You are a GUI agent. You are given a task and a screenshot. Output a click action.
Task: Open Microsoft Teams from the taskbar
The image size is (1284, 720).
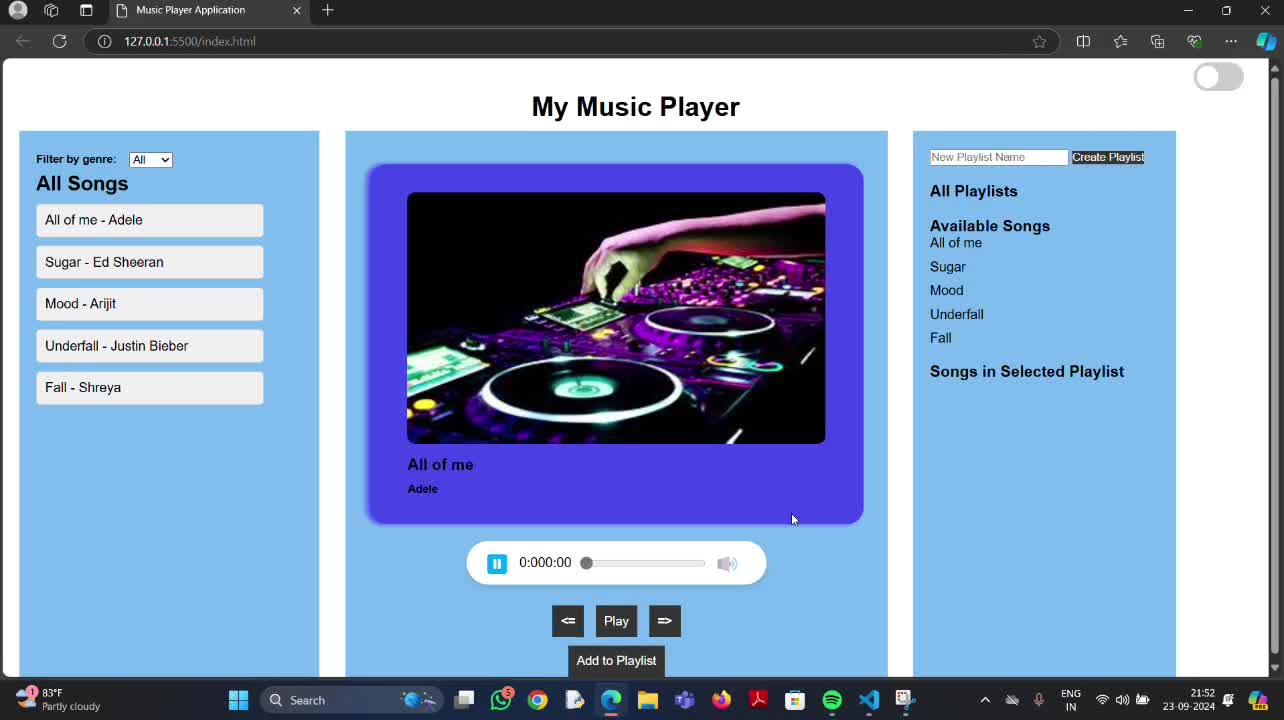coord(685,700)
